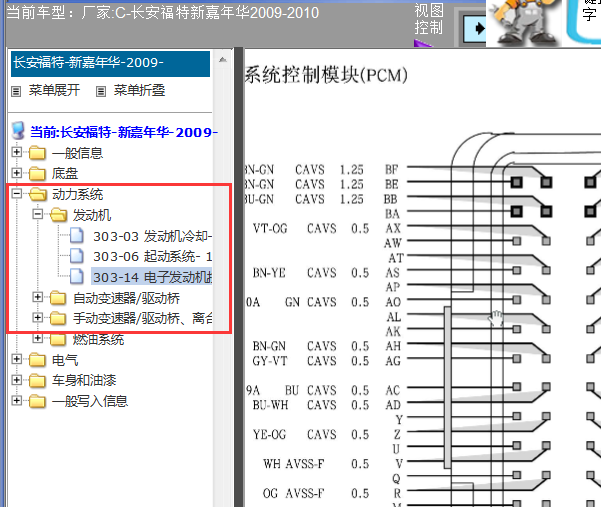Collapse the 发动机 subfolder node

pyautogui.click(x=38, y=214)
